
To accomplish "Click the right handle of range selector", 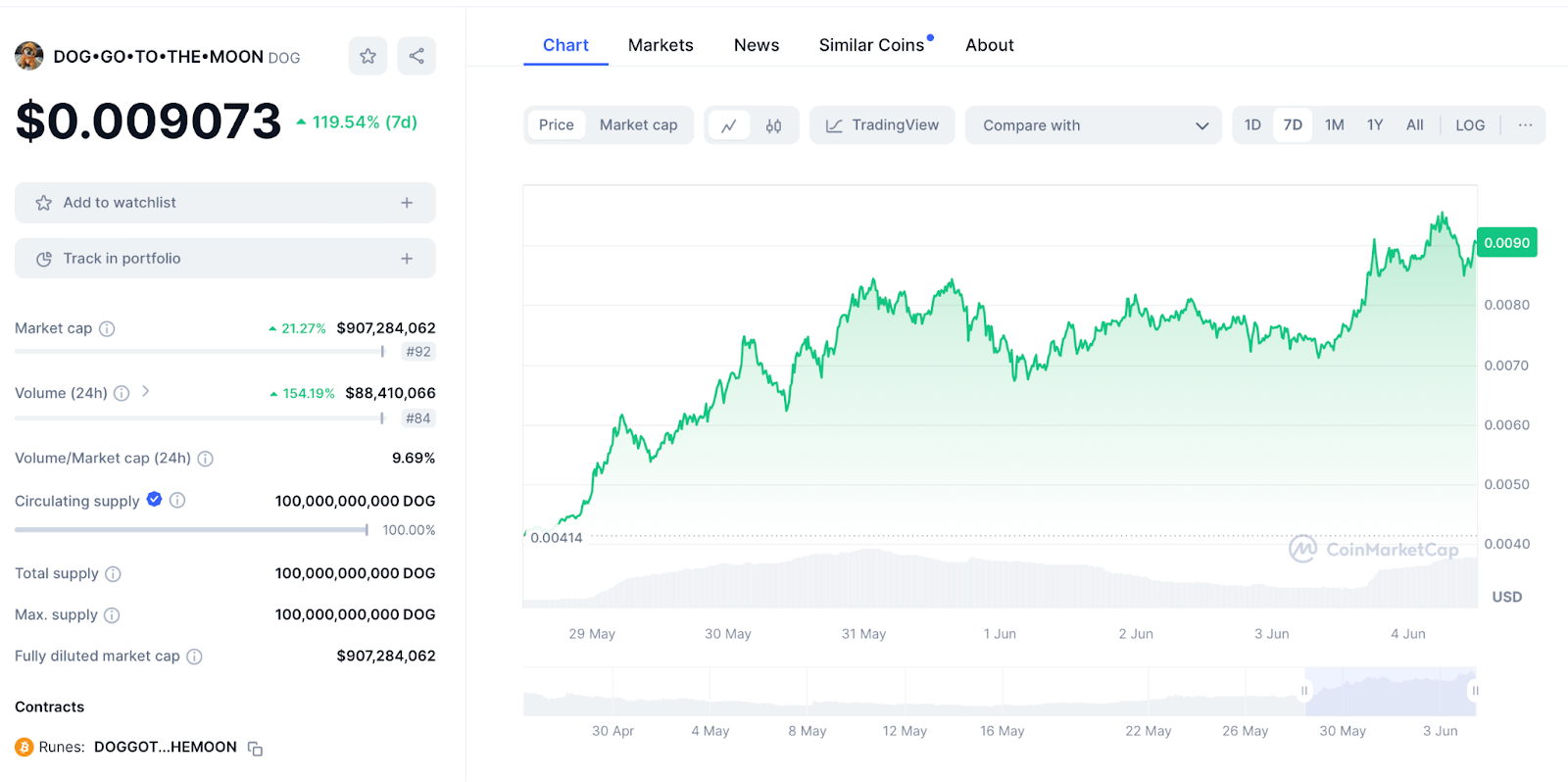I will (1475, 691).
